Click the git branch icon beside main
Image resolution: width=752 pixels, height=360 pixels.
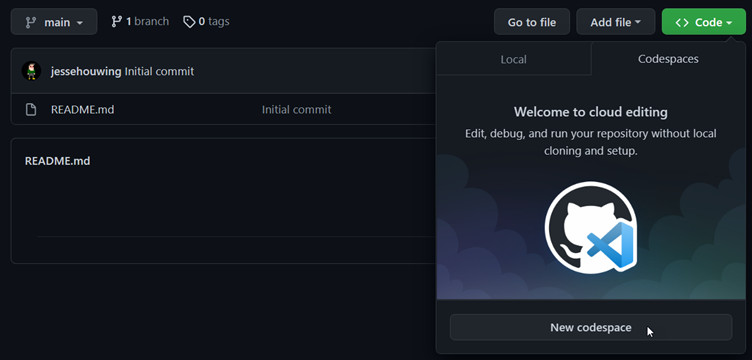(31, 22)
